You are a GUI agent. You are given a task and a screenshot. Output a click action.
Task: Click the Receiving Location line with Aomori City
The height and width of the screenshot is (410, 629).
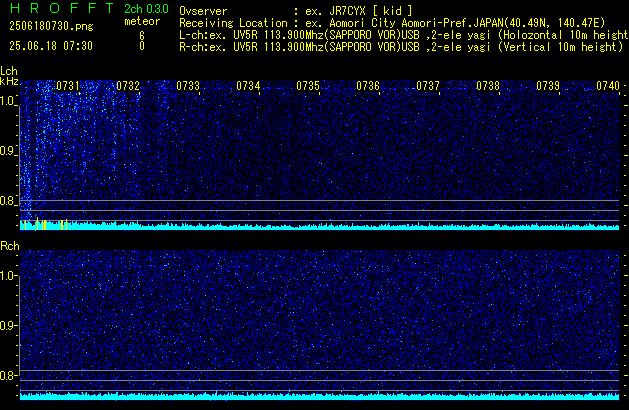pyautogui.click(x=392, y=23)
